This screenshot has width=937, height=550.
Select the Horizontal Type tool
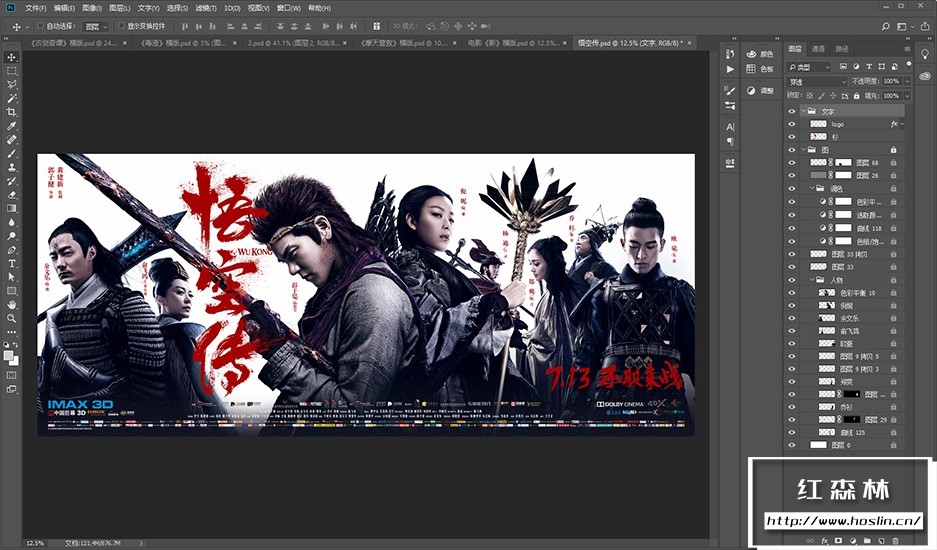pyautogui.click(x=11, y=264)
